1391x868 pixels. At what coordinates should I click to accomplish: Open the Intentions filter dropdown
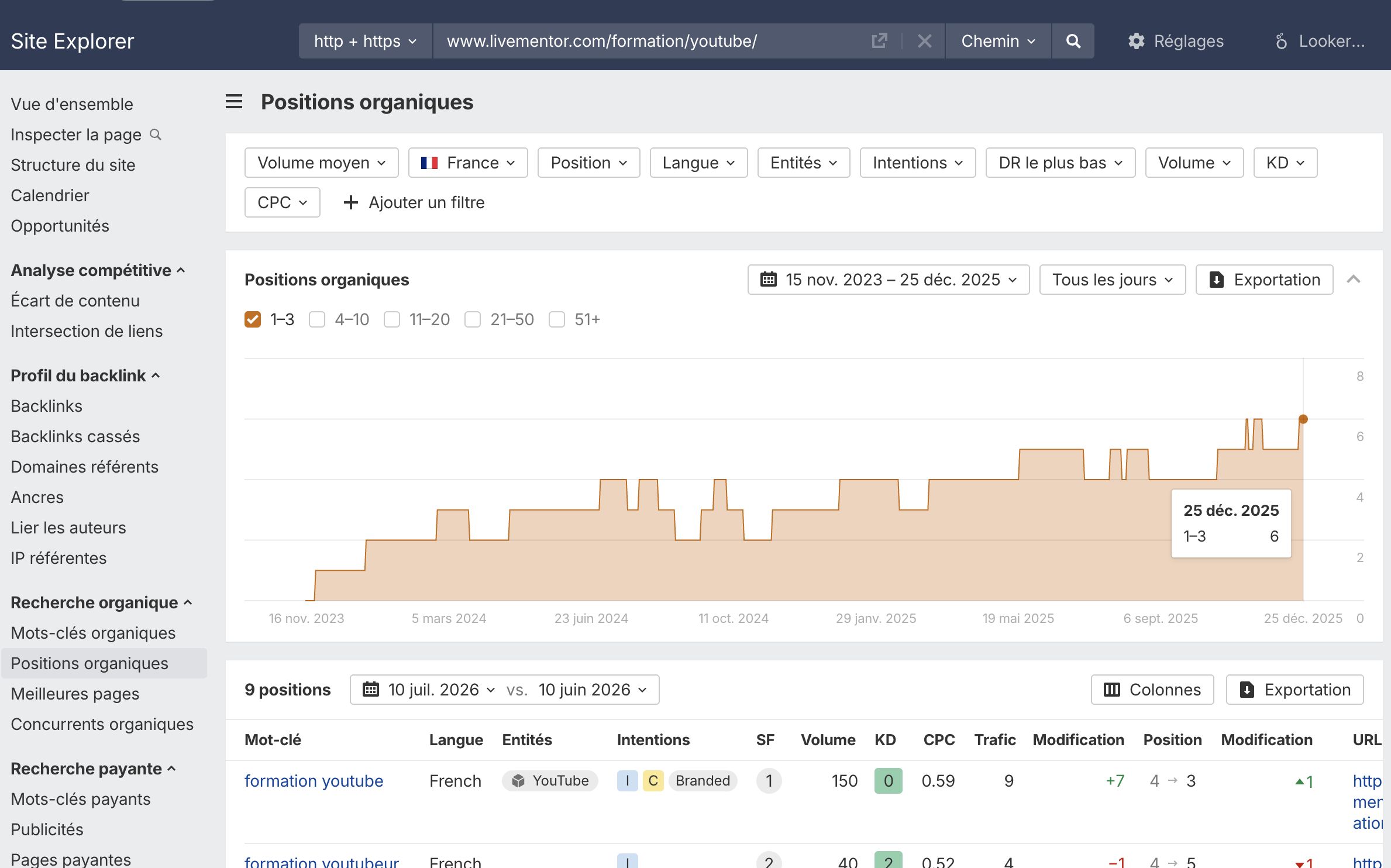(x=918, y=163)
